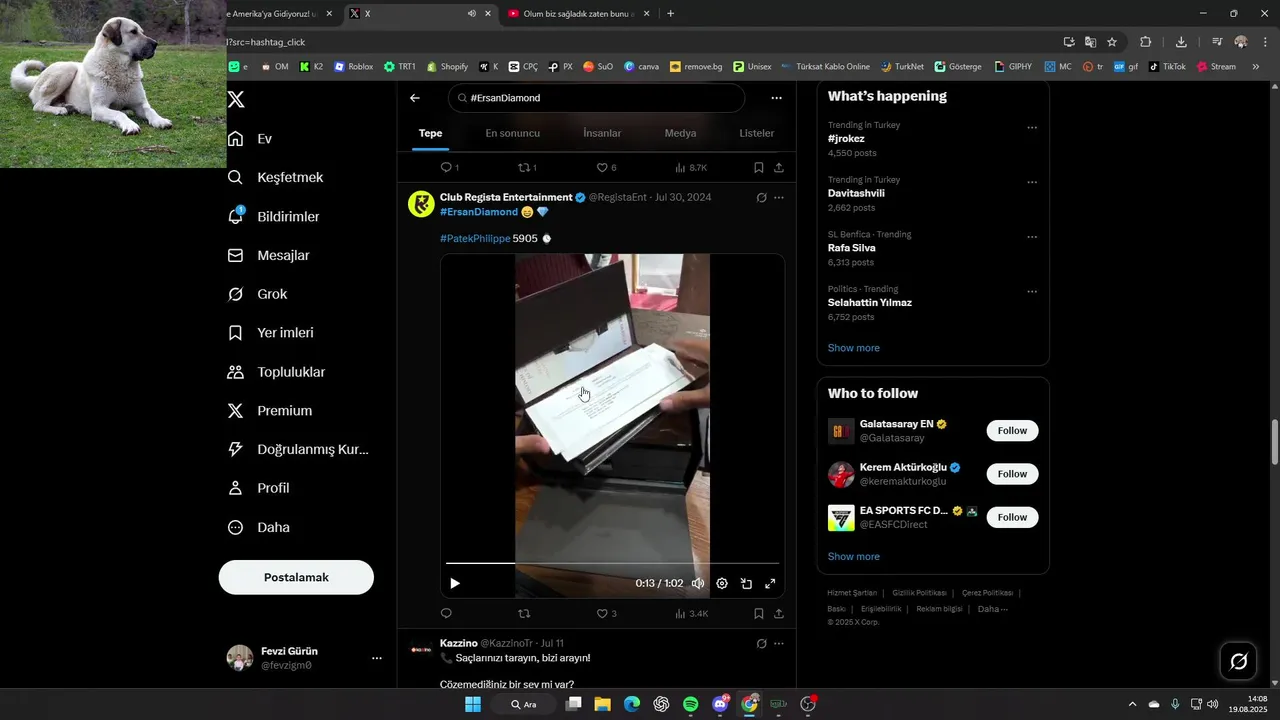Select the Tepe tab
1280x720 pixels.
[x=430, y=133]
